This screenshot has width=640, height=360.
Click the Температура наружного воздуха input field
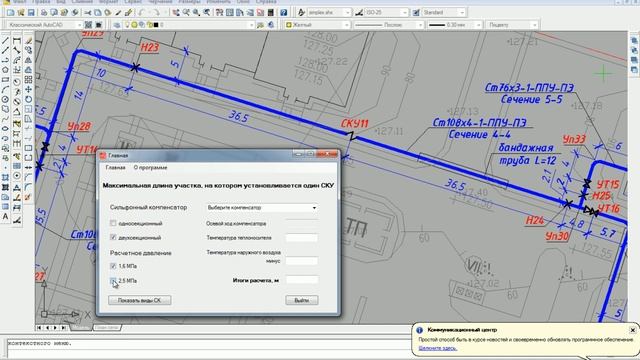click(x=302, y=261)
